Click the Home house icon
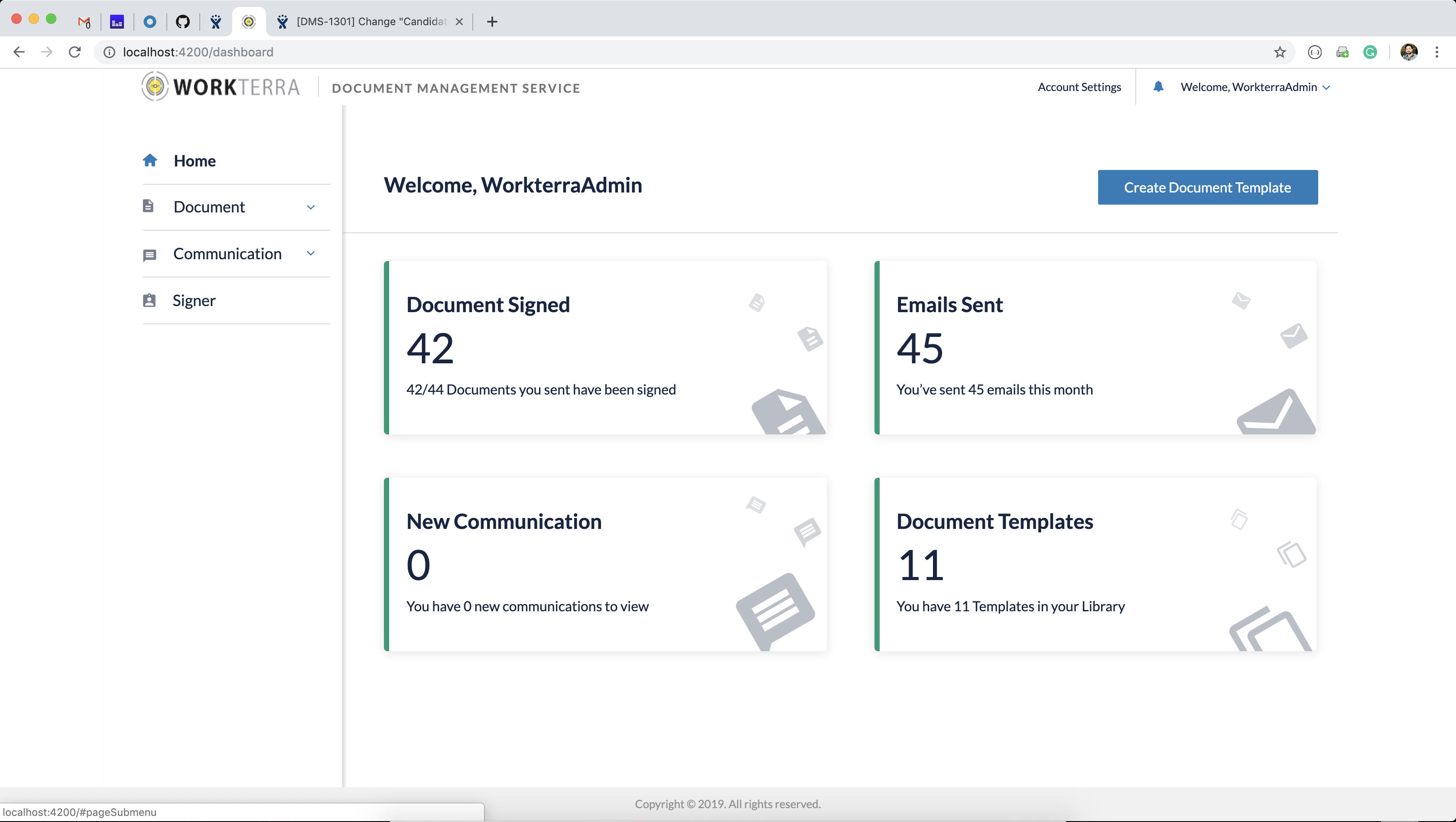The height and width of the screenshot is (822, 1456). [150, 160]
